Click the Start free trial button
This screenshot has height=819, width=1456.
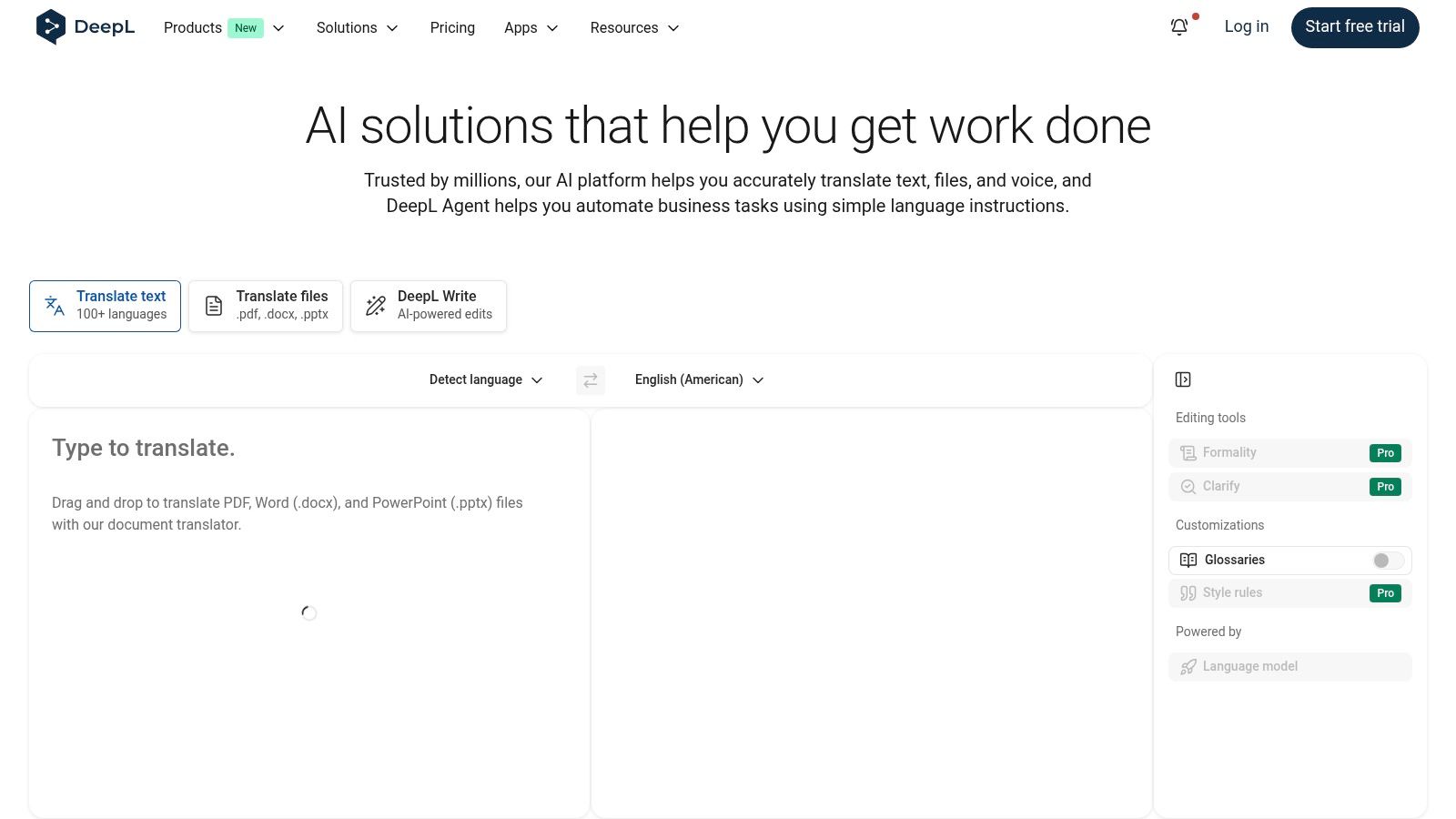pyautogui.click(x=1355, y=27)
